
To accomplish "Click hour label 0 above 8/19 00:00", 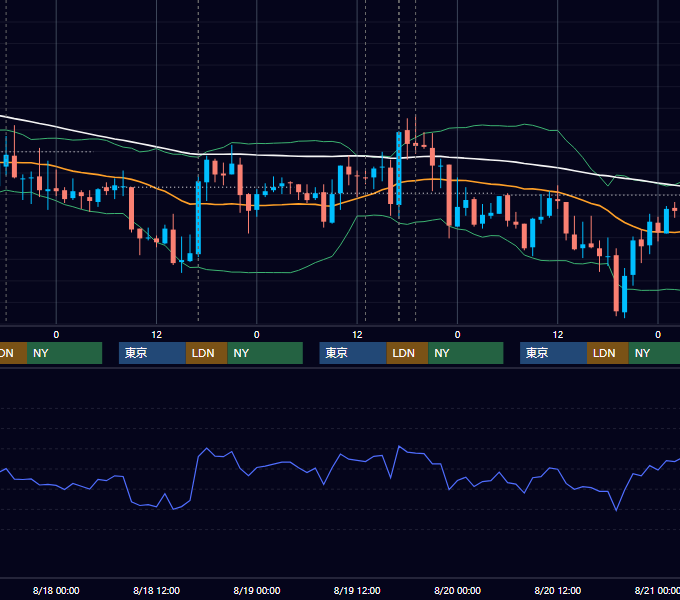I will [x=257, y=335].
